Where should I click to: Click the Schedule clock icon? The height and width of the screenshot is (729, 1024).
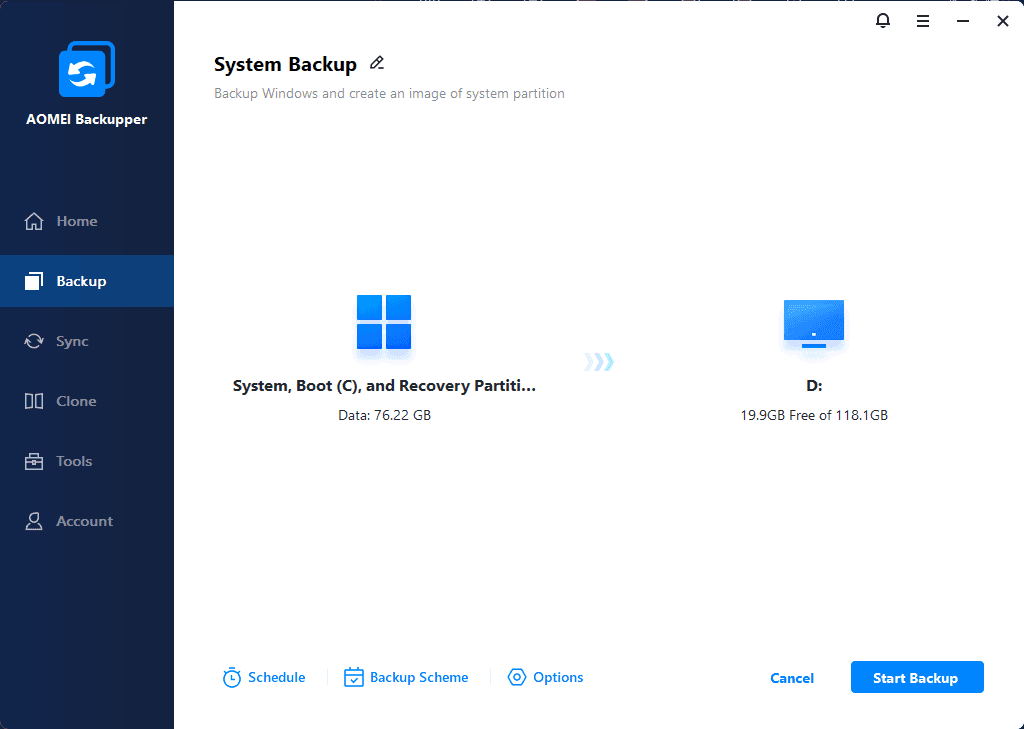coord(232,678)
